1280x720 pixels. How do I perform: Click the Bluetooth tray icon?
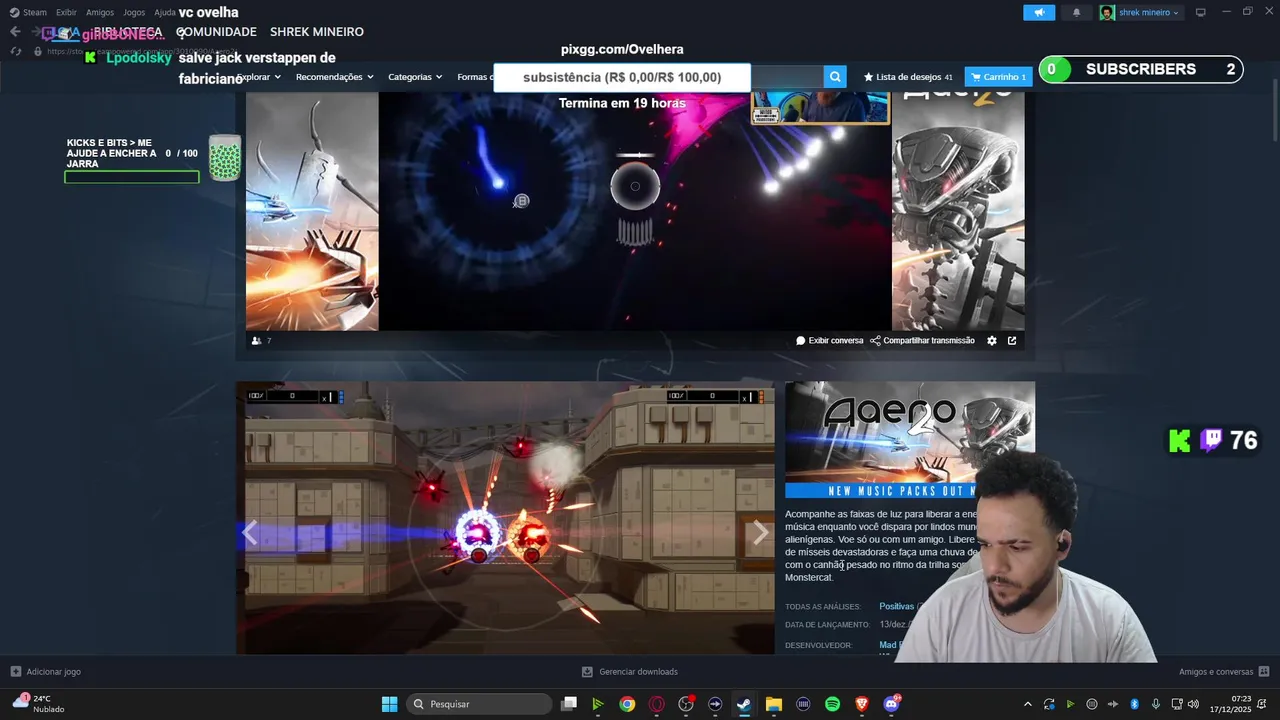pyautogui.click(x=1134, y=704)
